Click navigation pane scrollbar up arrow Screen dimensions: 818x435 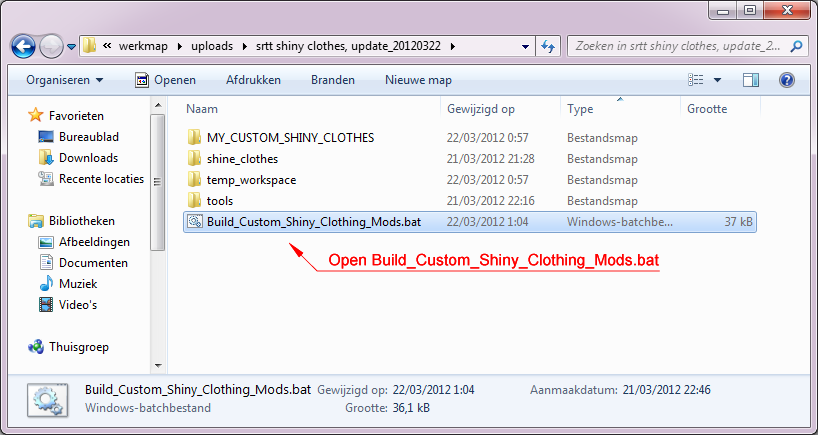coord(158,106)
